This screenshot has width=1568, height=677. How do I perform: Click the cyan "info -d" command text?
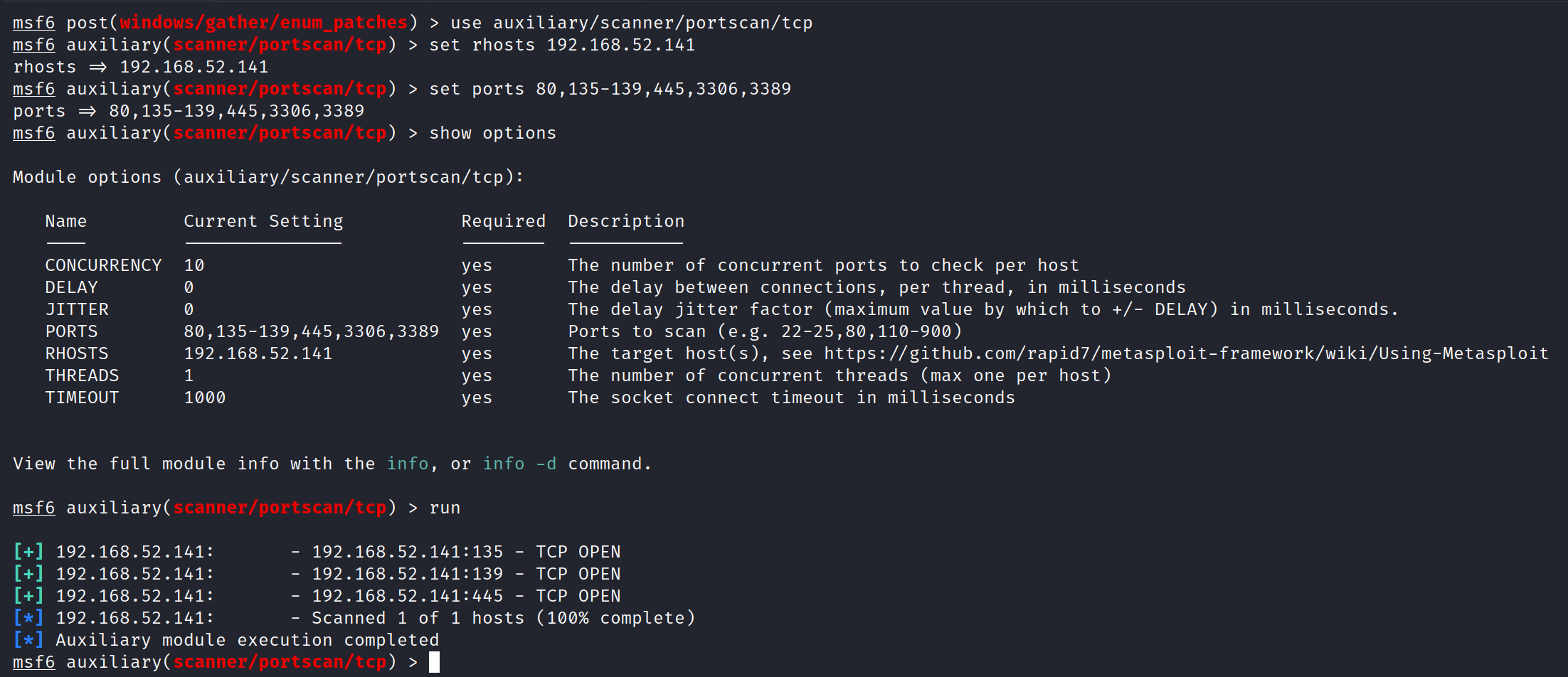519,464
